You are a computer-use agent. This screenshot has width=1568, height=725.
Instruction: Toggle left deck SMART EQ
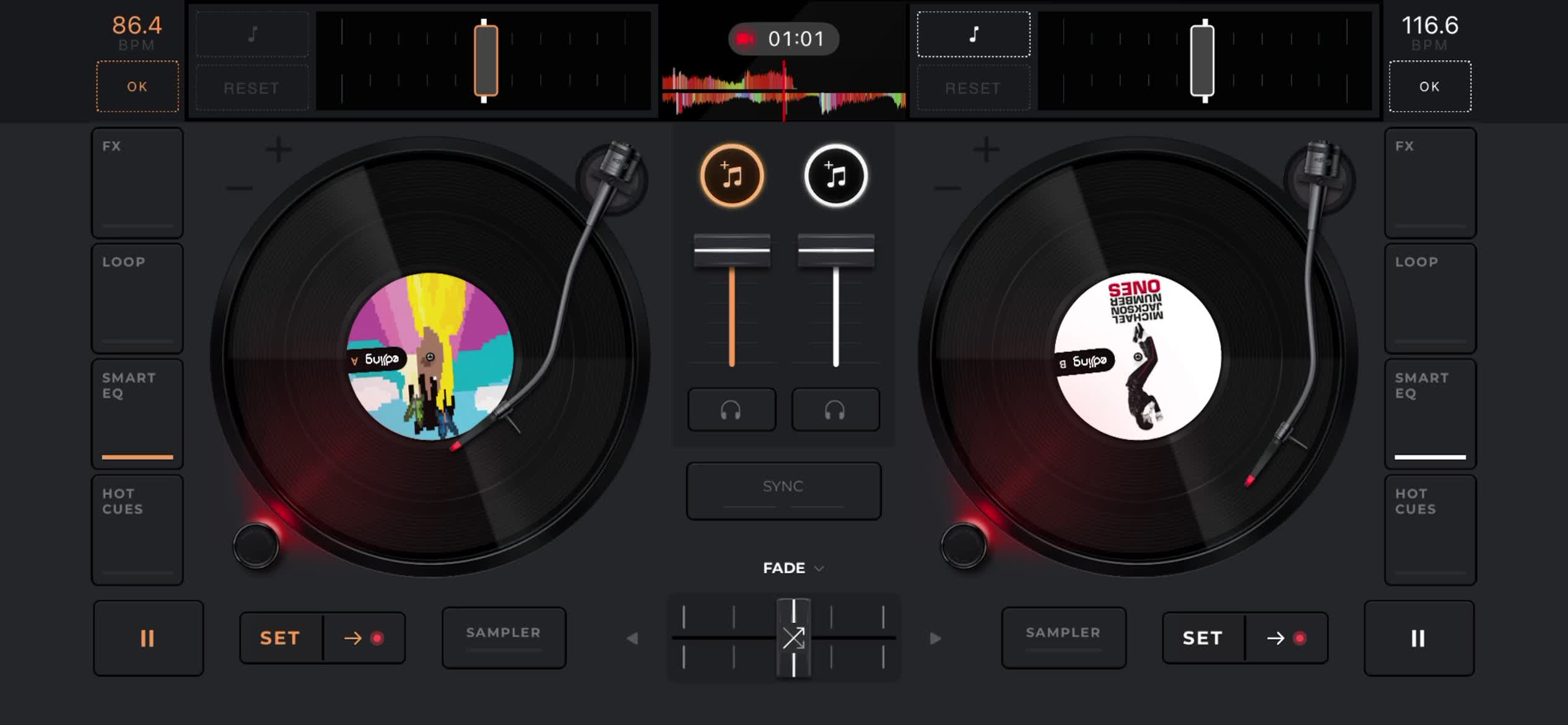[x=137, y=414]
